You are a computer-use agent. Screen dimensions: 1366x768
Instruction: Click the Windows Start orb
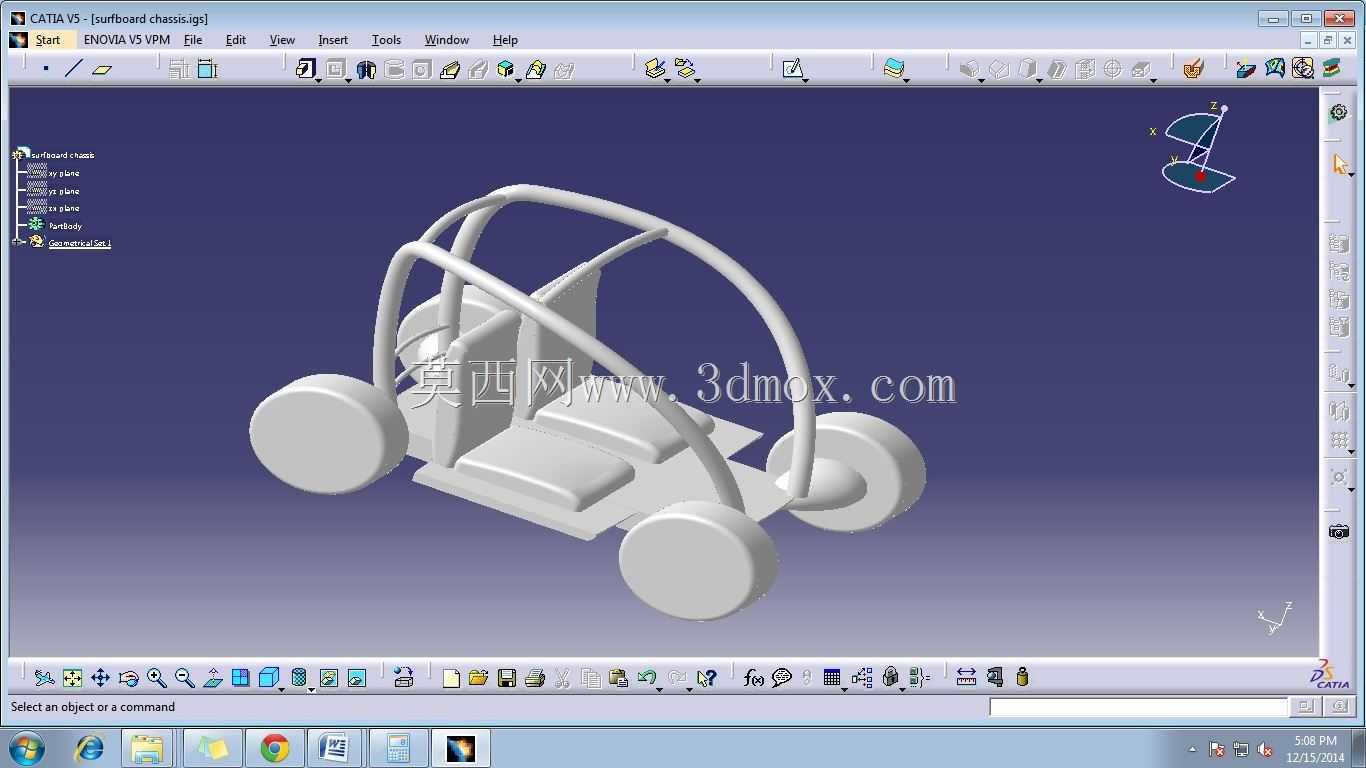(27, 748)
